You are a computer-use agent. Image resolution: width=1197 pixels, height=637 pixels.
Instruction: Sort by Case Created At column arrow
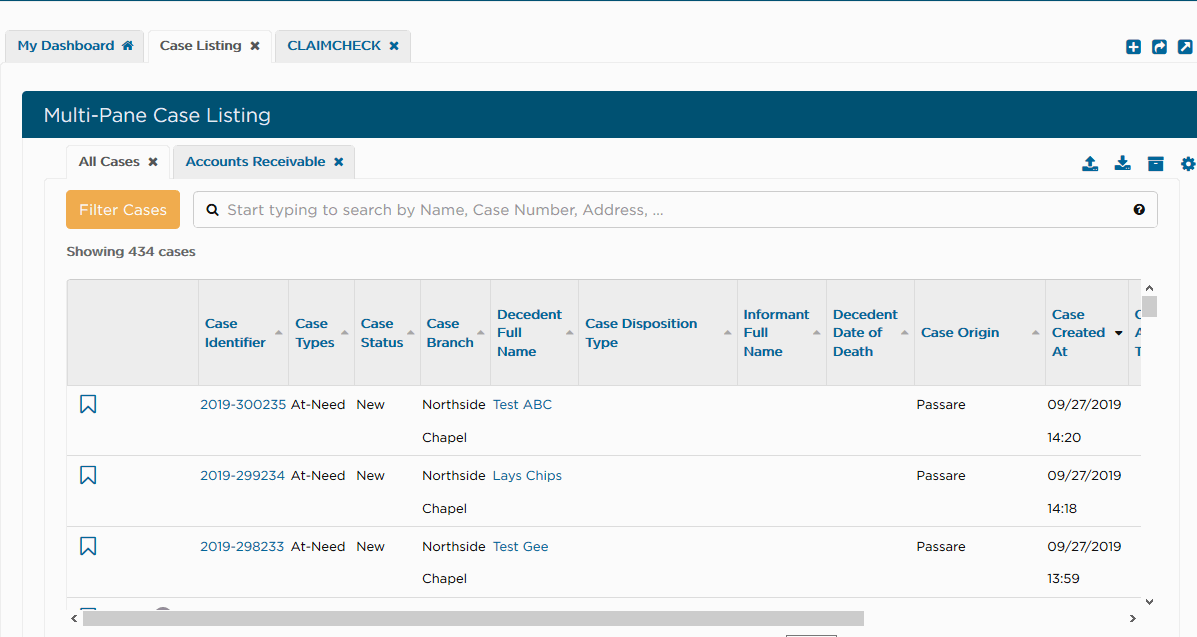click(1118, 333)
